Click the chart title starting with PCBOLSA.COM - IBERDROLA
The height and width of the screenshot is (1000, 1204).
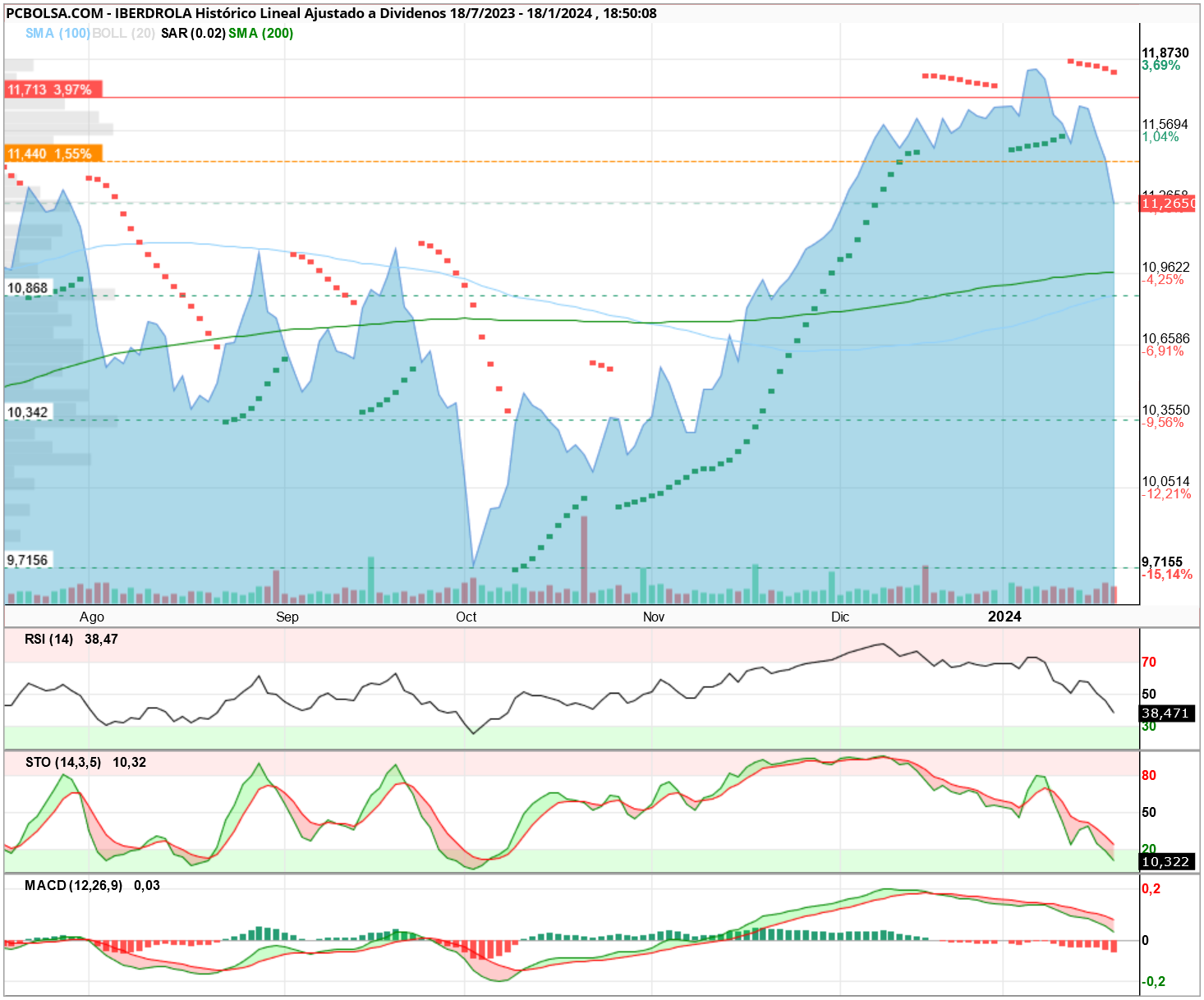point(331,13)
